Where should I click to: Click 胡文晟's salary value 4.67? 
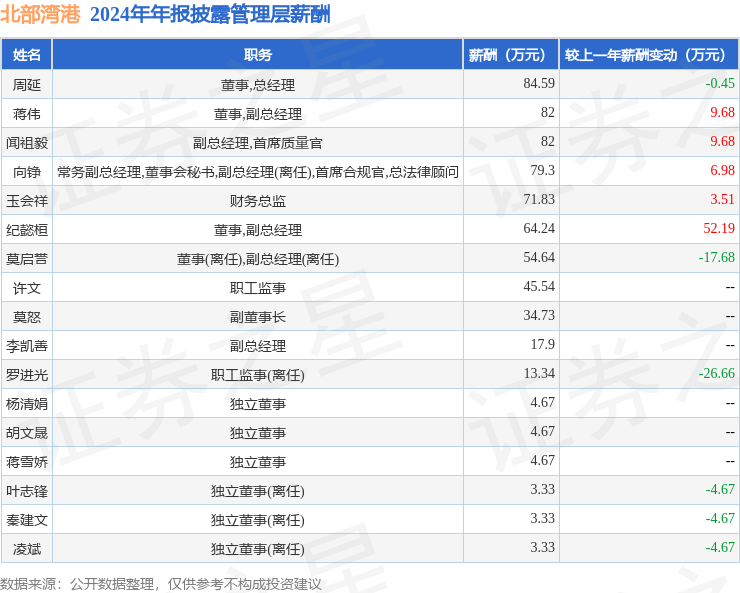point(542,432)
